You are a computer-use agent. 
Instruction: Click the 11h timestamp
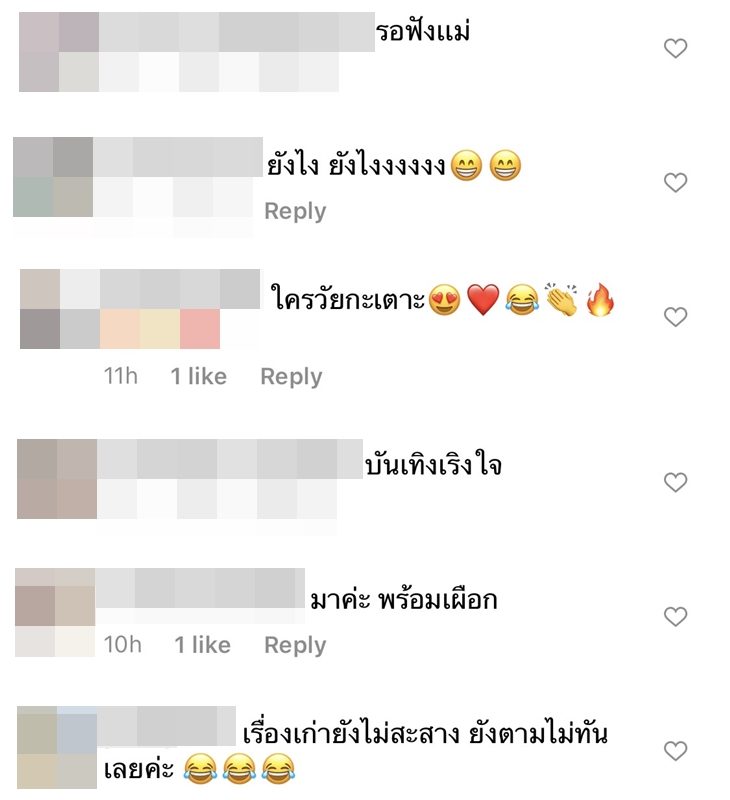click(x=121, y=377)
